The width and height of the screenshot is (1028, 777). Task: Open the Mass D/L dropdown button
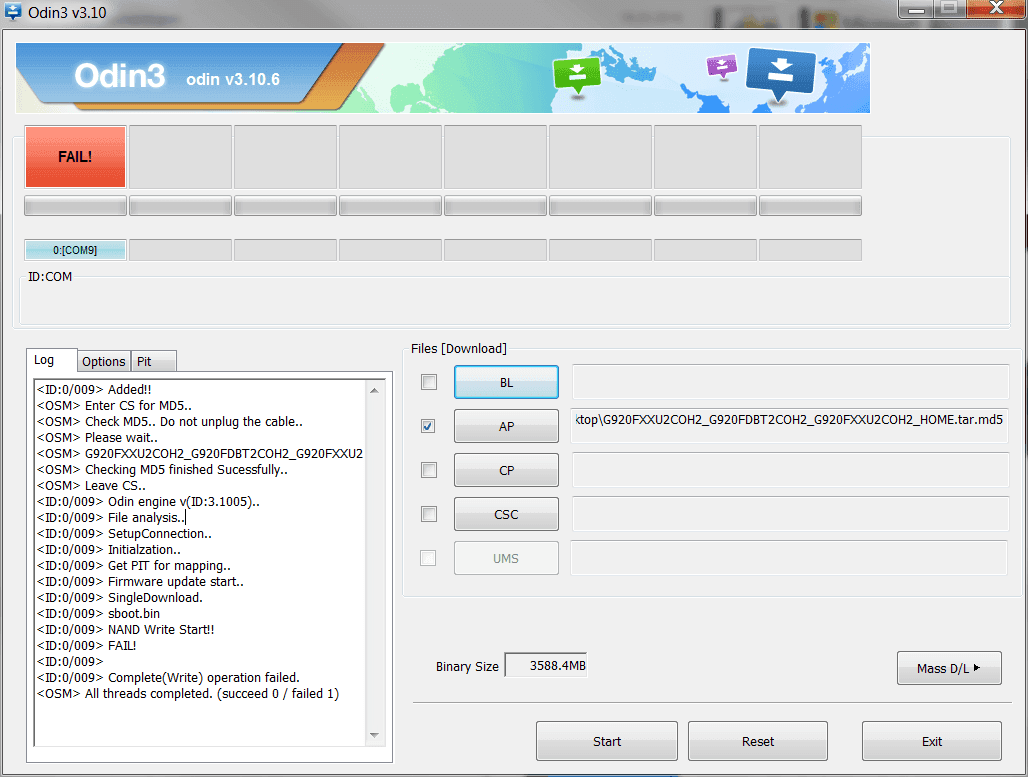pos(949,668)
